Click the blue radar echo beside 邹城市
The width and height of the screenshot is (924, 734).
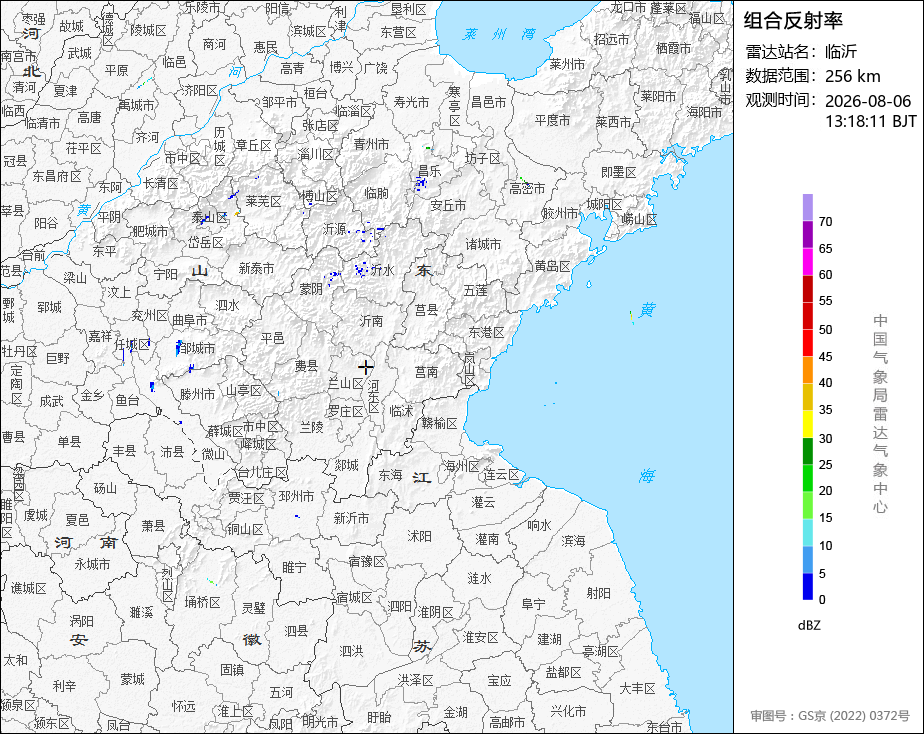[178, 348]
